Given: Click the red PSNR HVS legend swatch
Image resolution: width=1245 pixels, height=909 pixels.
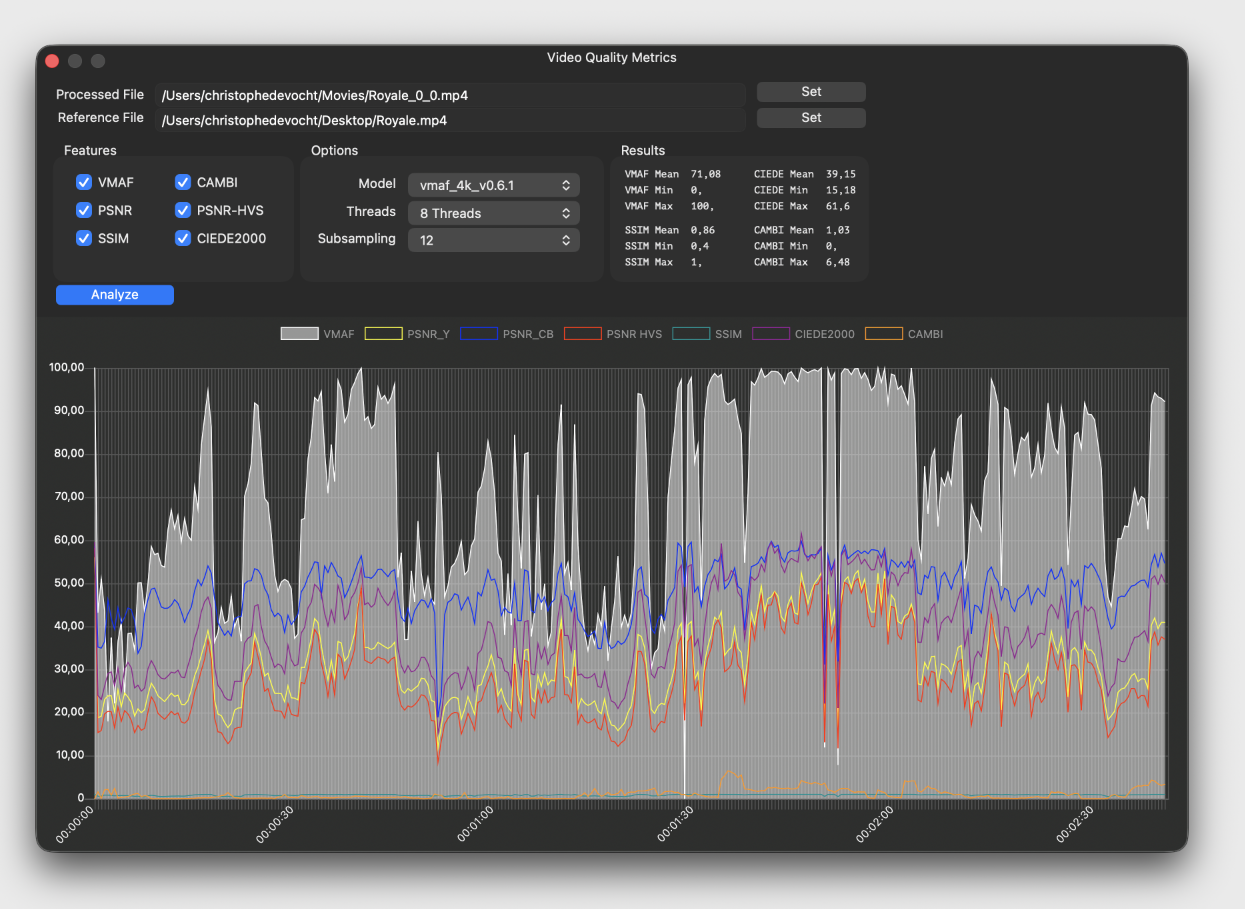Looking at the screenshot, I should pyautogui.click(x=583, y=334).
